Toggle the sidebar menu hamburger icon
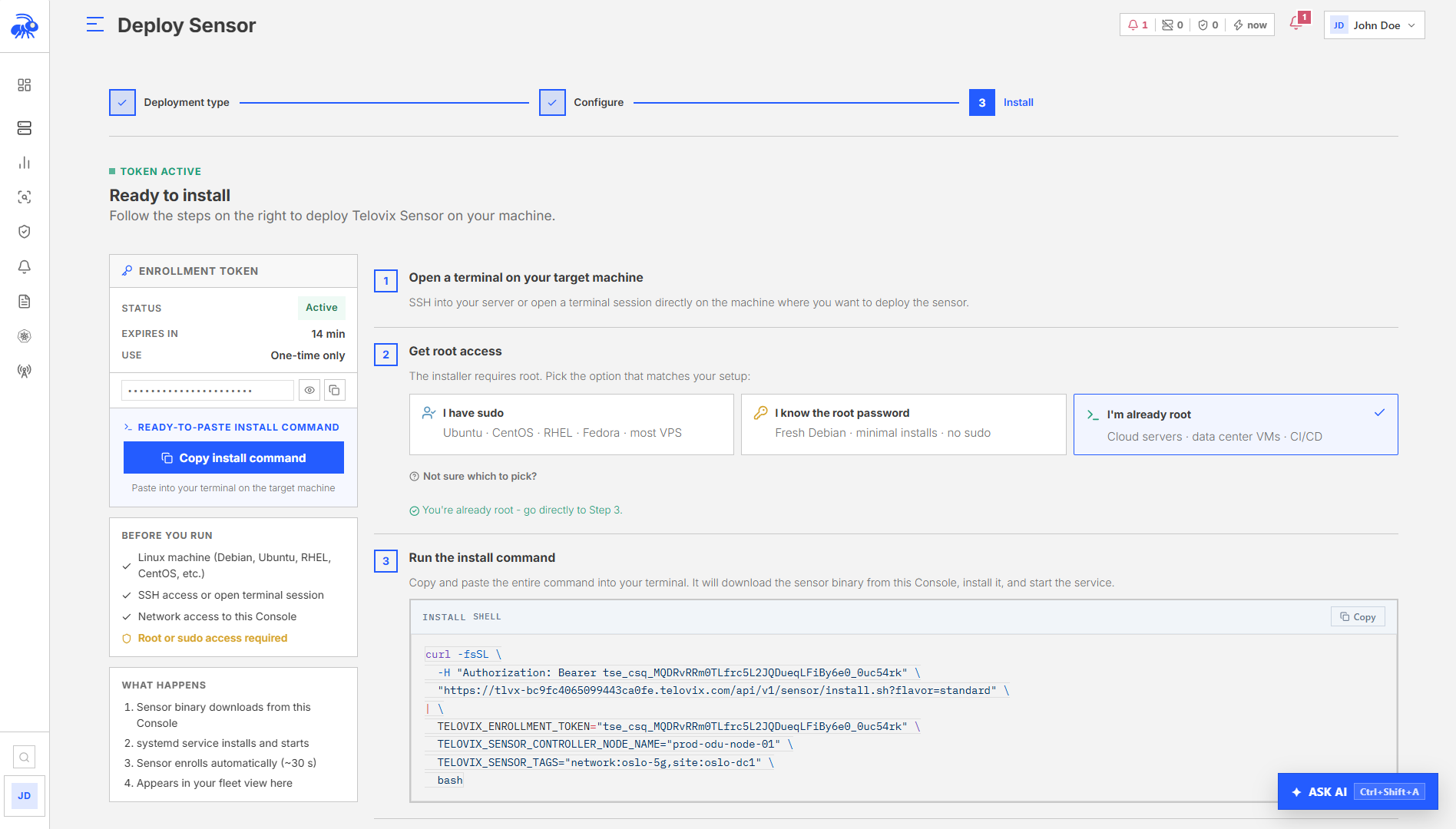This screenshot has width=1456, height=829. (95, 25)
